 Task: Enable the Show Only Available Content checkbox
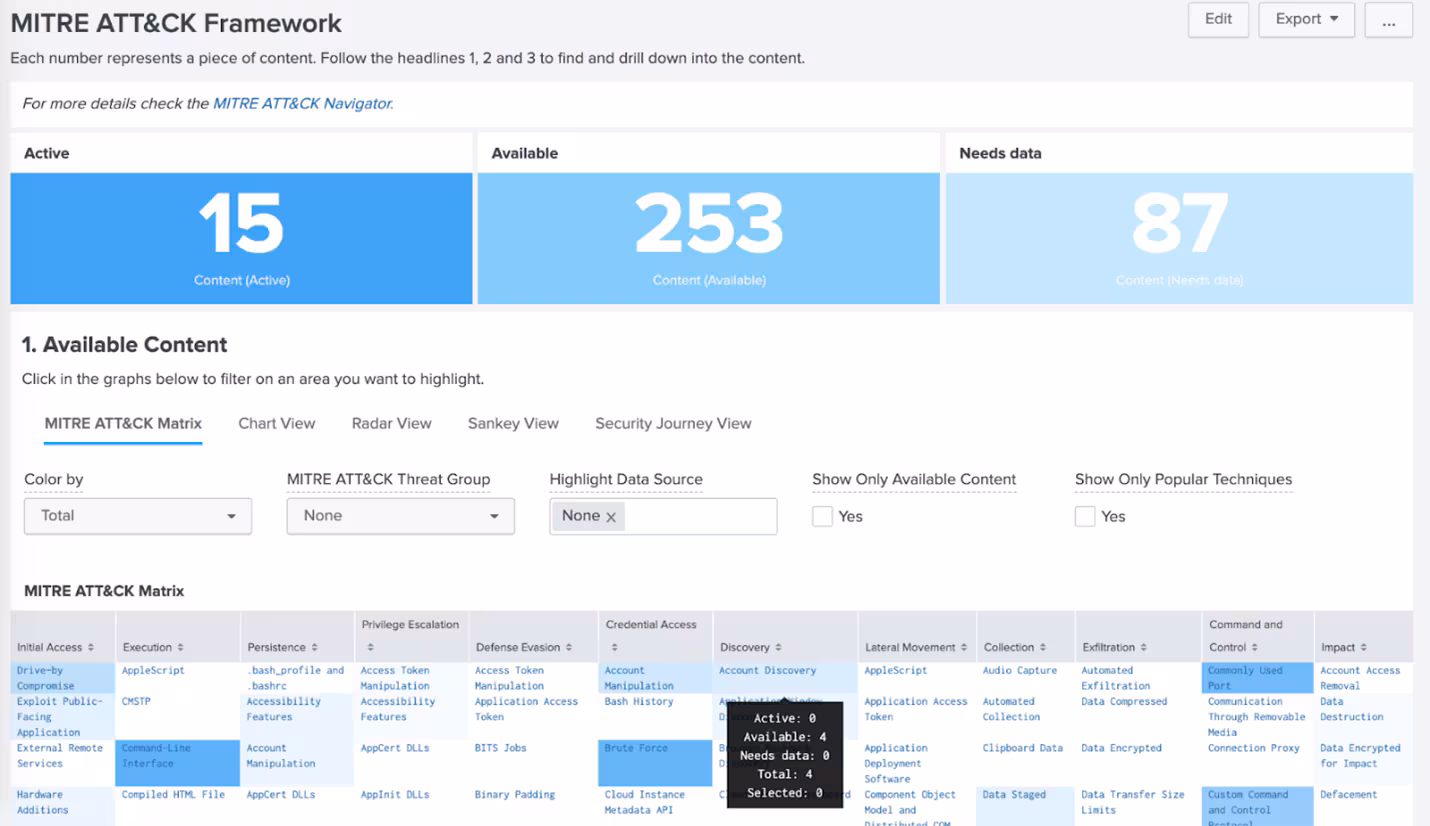pyautogui.click(x=821, y=516)
